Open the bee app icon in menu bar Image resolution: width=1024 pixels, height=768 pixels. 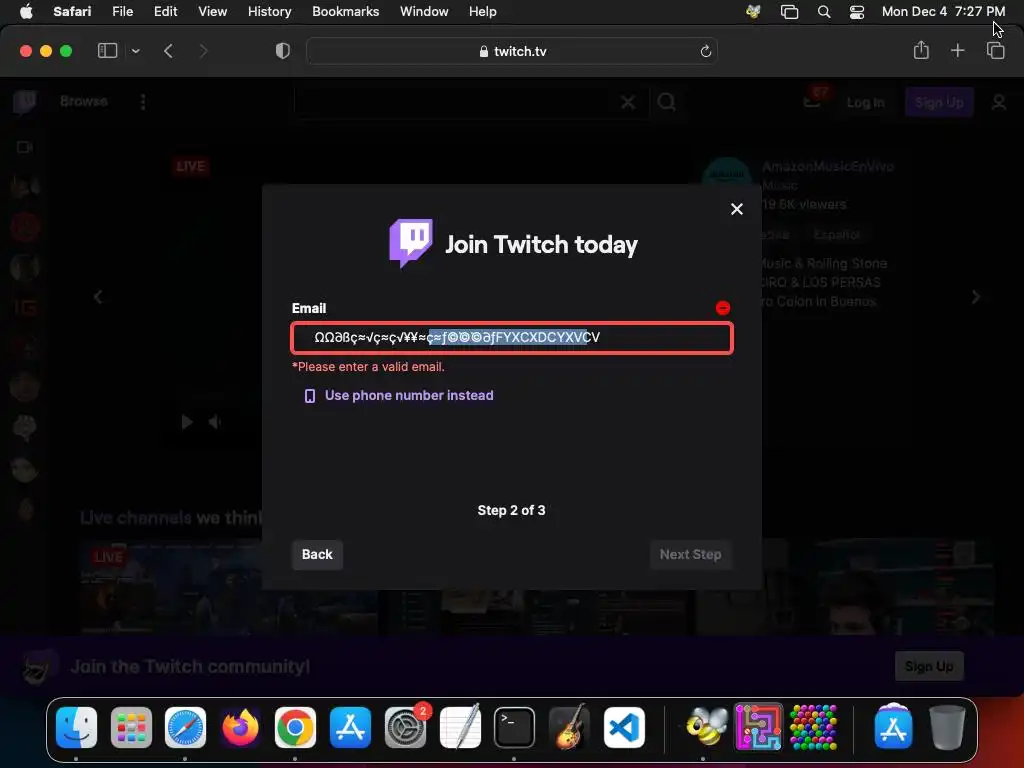[x=753, y=12]
